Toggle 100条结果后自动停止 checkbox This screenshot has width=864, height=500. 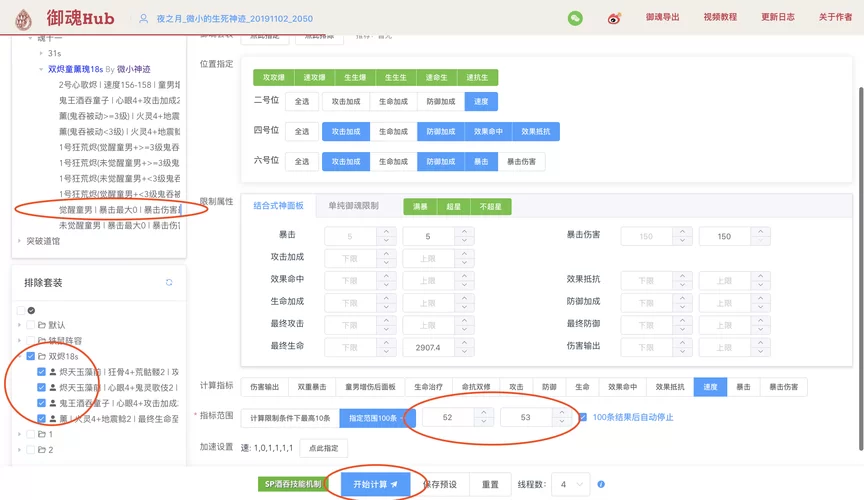point(583,417)
